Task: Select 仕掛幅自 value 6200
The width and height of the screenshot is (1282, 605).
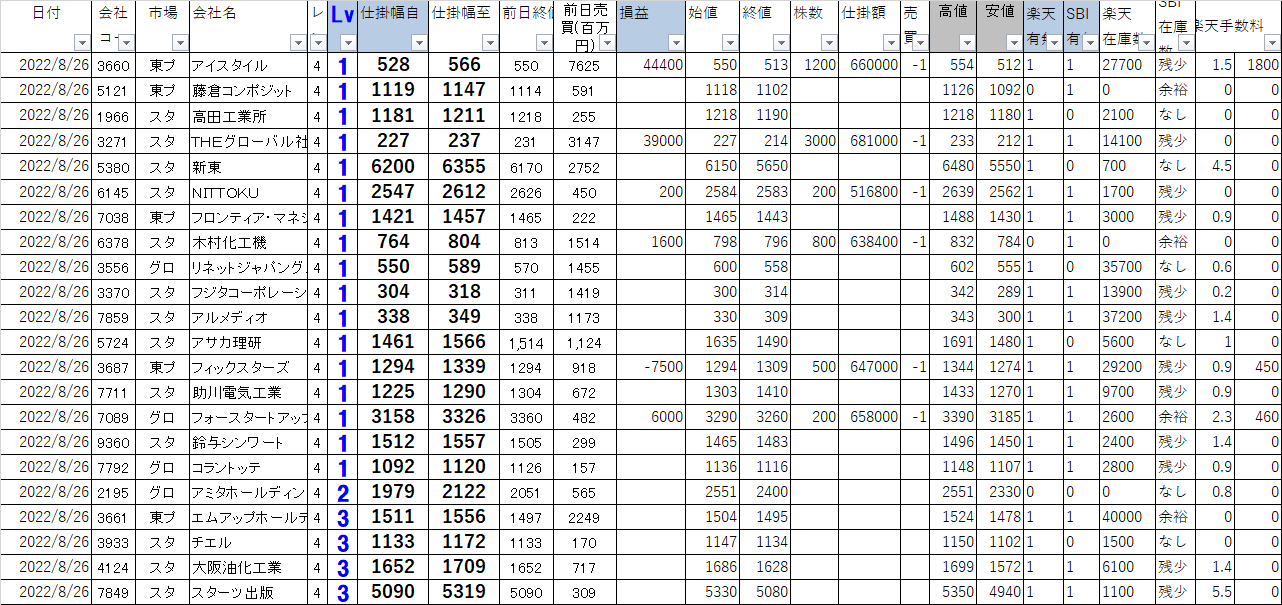Action: click(393, 166)
